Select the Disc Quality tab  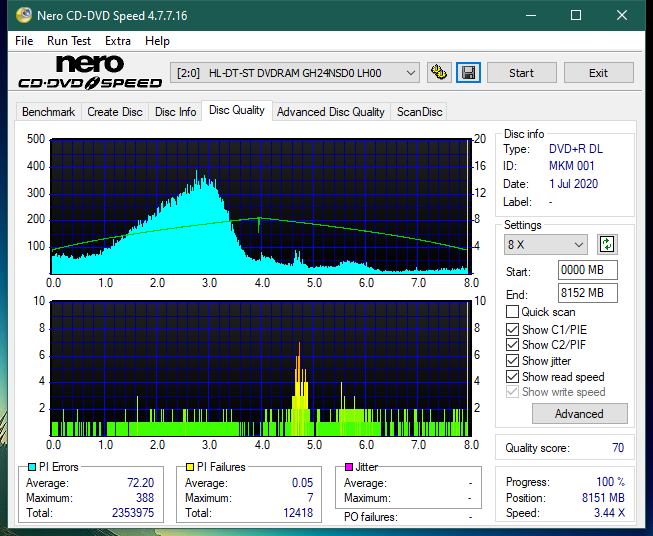pyautogui.click(x=237, y=110)
